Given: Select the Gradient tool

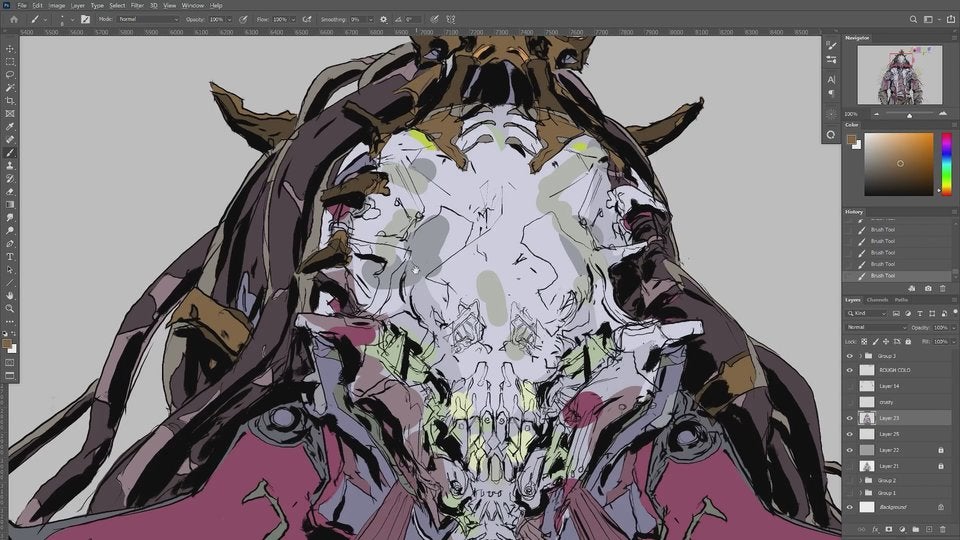Looking at the screenshot, I should click(10, 204).
